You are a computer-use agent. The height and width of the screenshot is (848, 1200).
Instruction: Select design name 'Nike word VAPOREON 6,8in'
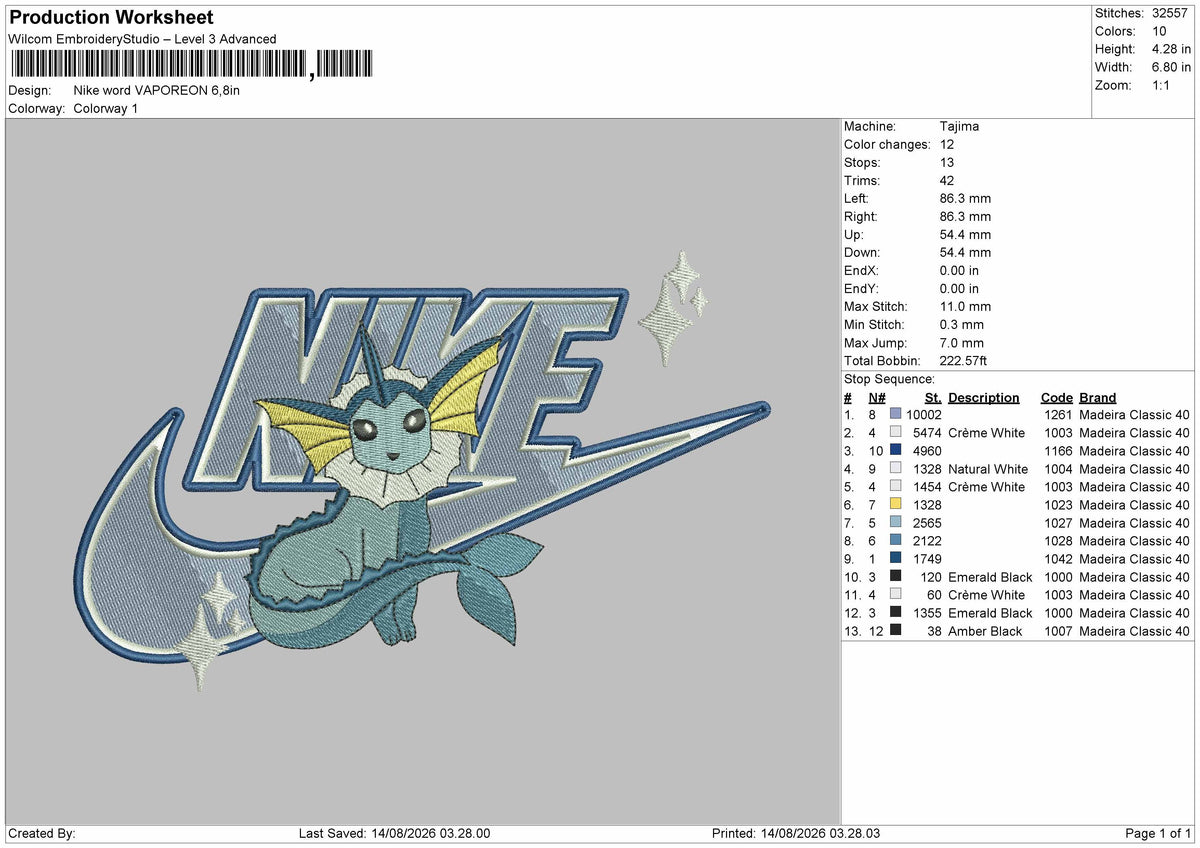tap(157, 90)
